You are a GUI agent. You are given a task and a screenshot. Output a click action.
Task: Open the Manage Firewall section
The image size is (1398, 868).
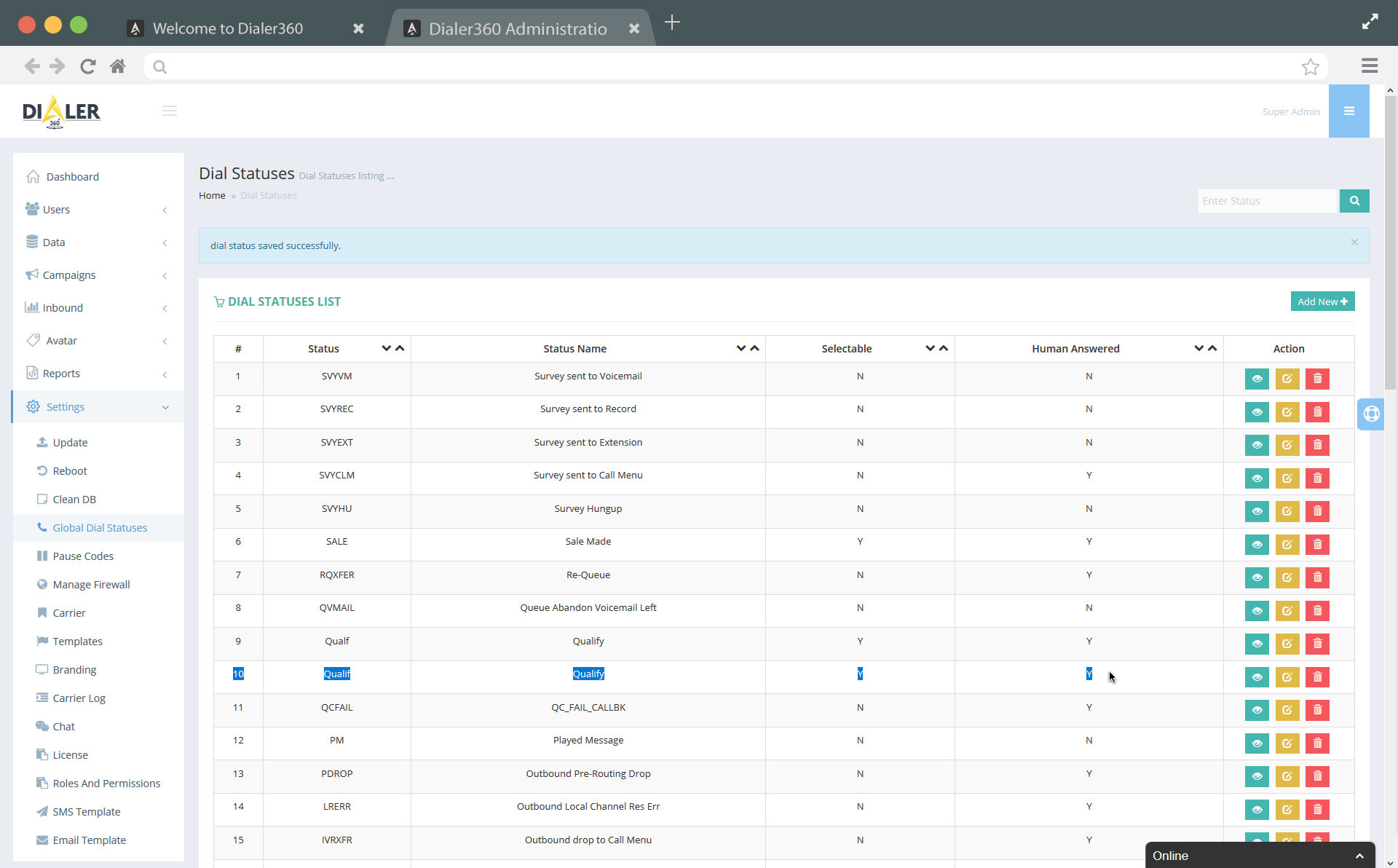91,584
